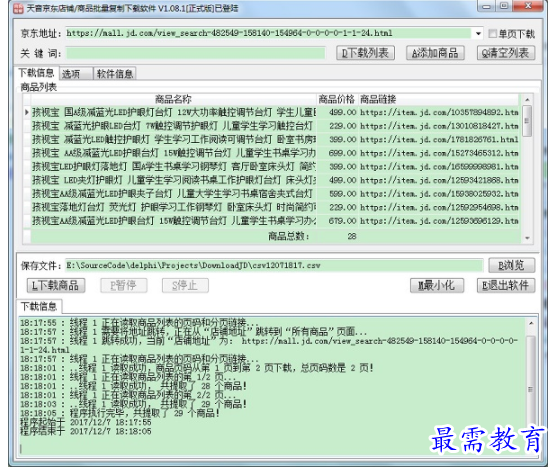The height and width of the screenshot is (471, 553).
Task: Enable the 单页下载 checkbox
Action: tap(492, 34)
